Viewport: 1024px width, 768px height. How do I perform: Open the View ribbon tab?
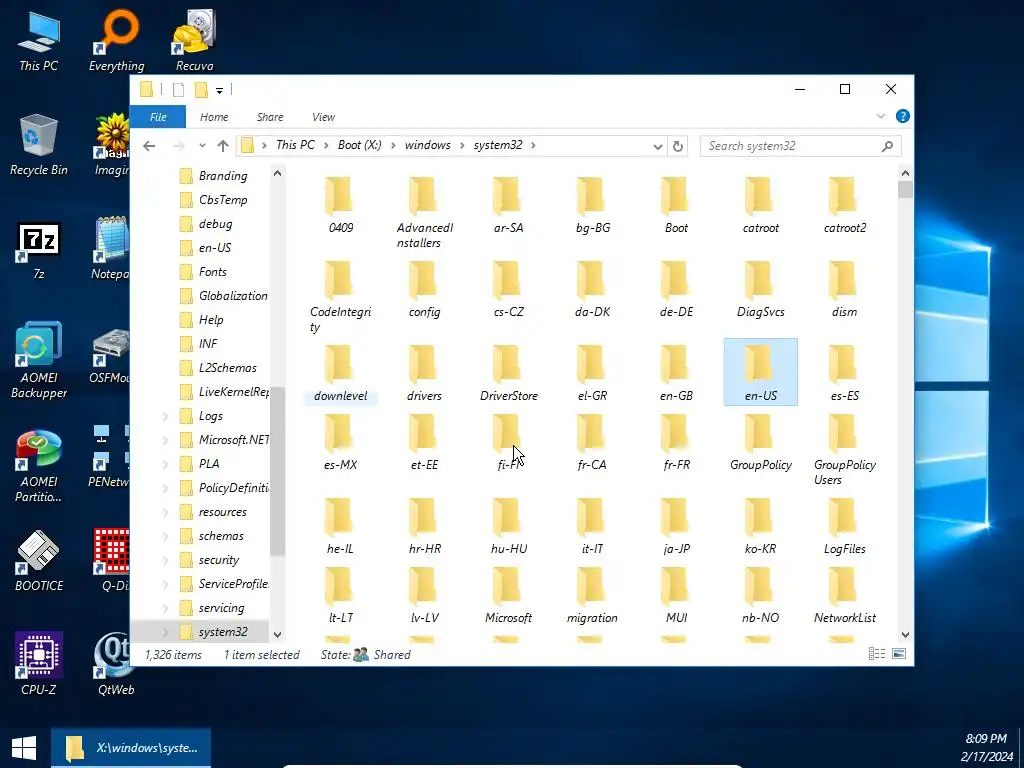point(323,117)
